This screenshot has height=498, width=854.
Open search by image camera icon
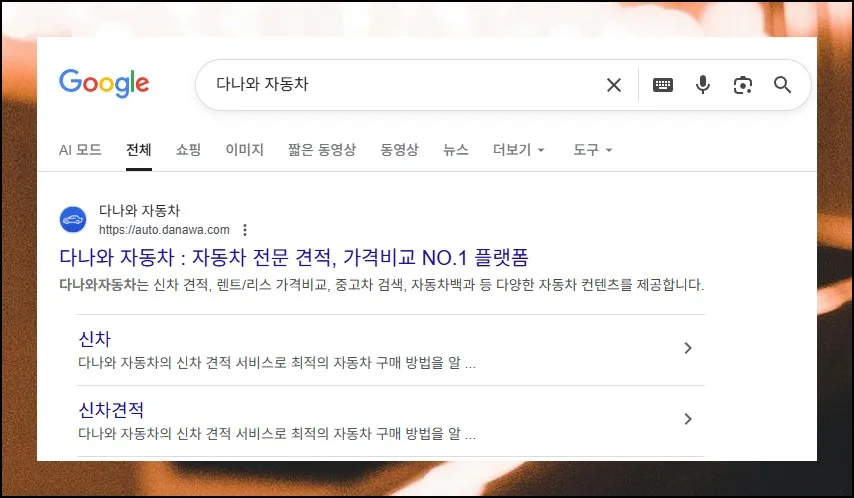tap(743, 85)
